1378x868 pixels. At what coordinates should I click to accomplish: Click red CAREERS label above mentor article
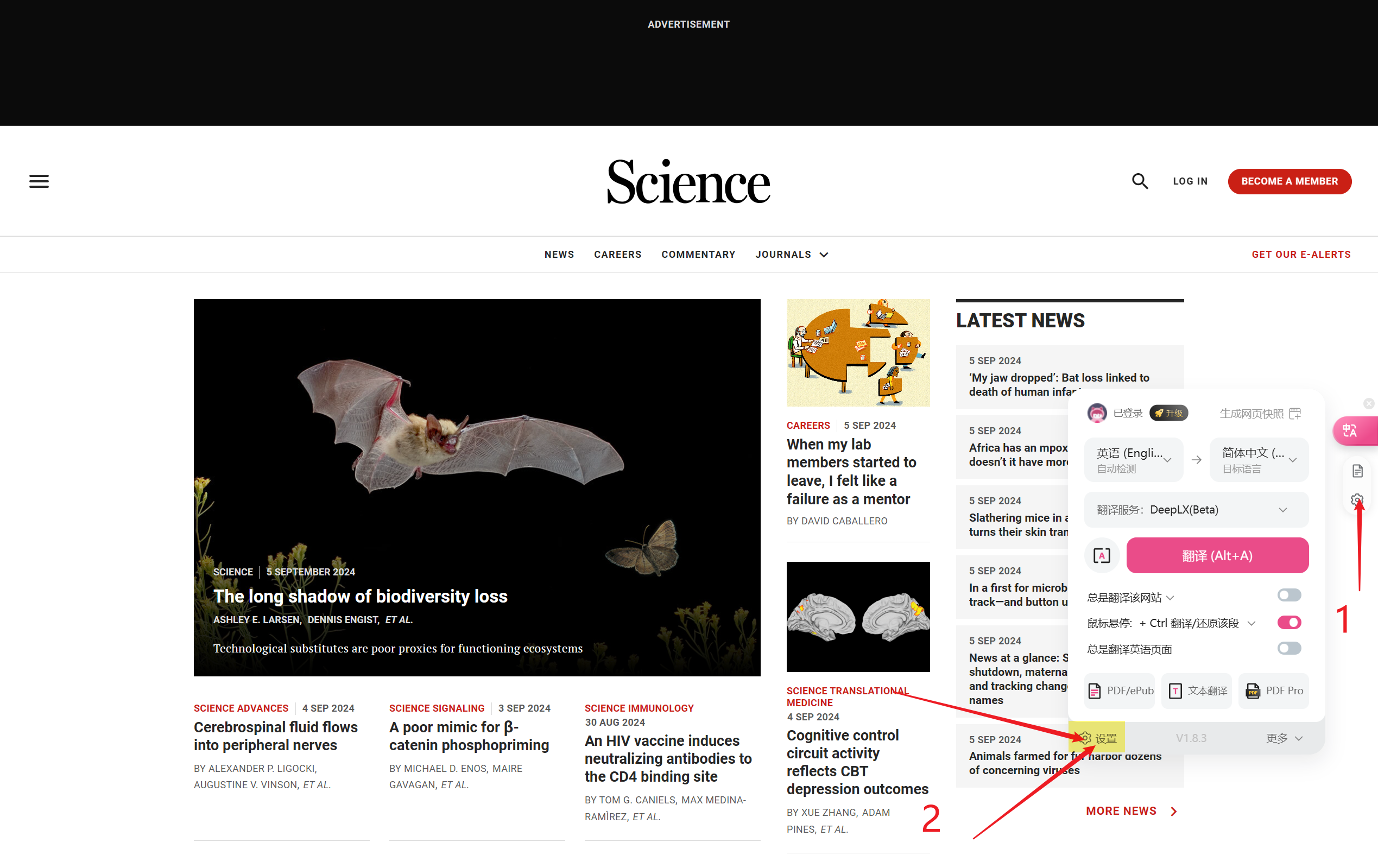click(x=808, y=425)
